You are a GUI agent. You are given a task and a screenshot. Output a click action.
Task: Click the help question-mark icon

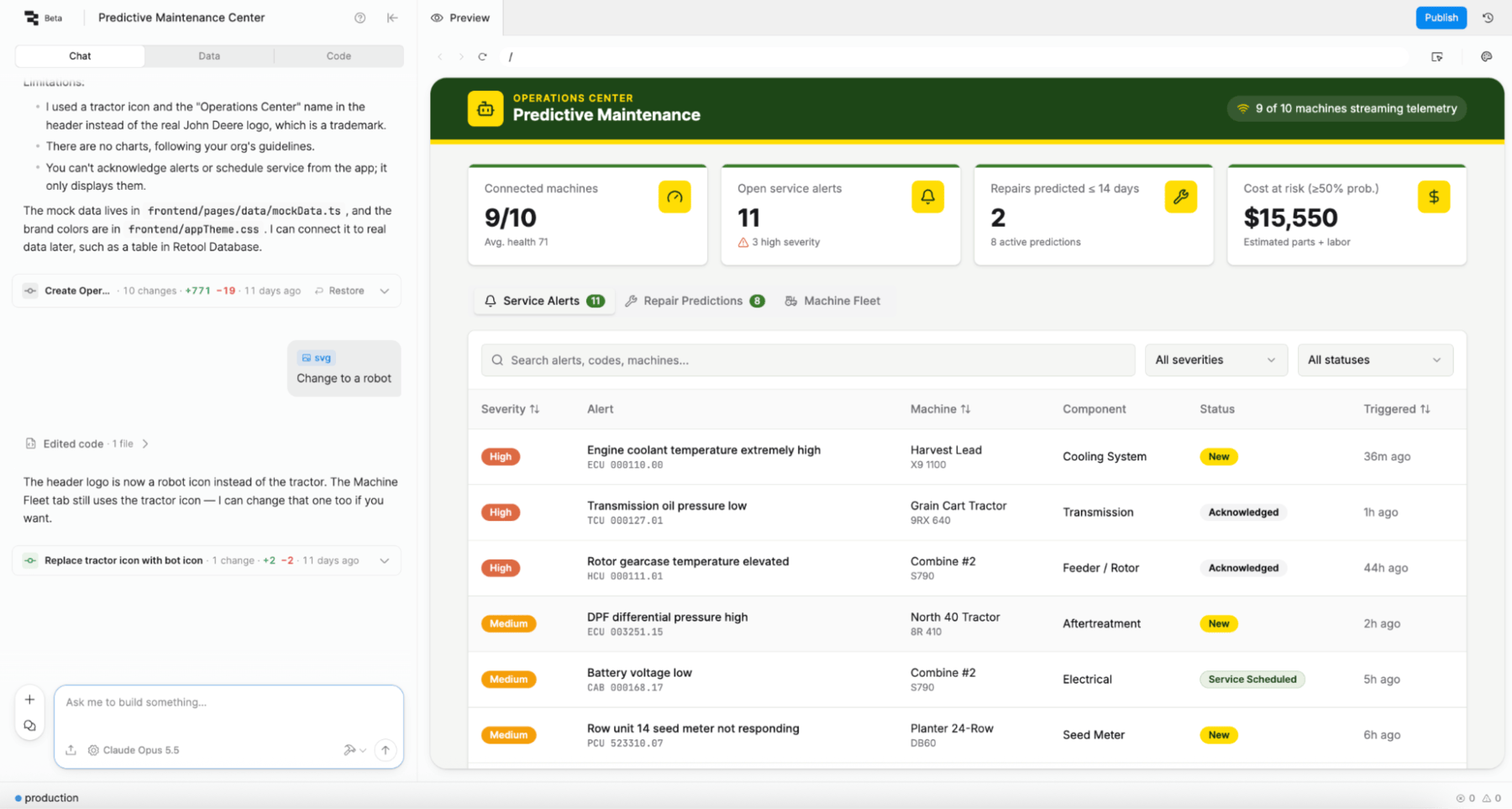pyautogui.click(x=360, y=18)
